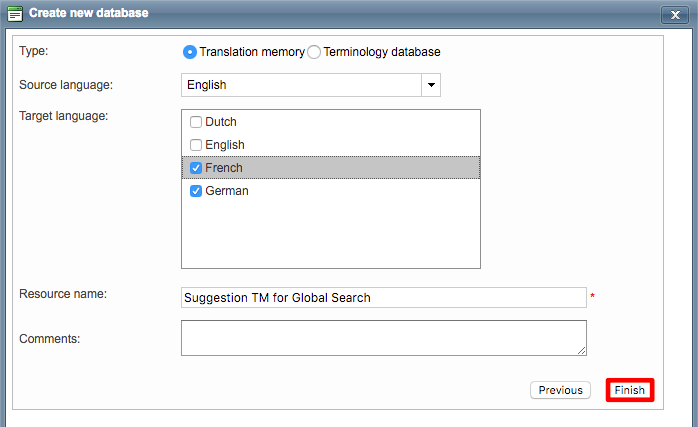Viewport: 698px width, 427px height.
Task: Choose the Terminology database type option
Action: [314, 52]
